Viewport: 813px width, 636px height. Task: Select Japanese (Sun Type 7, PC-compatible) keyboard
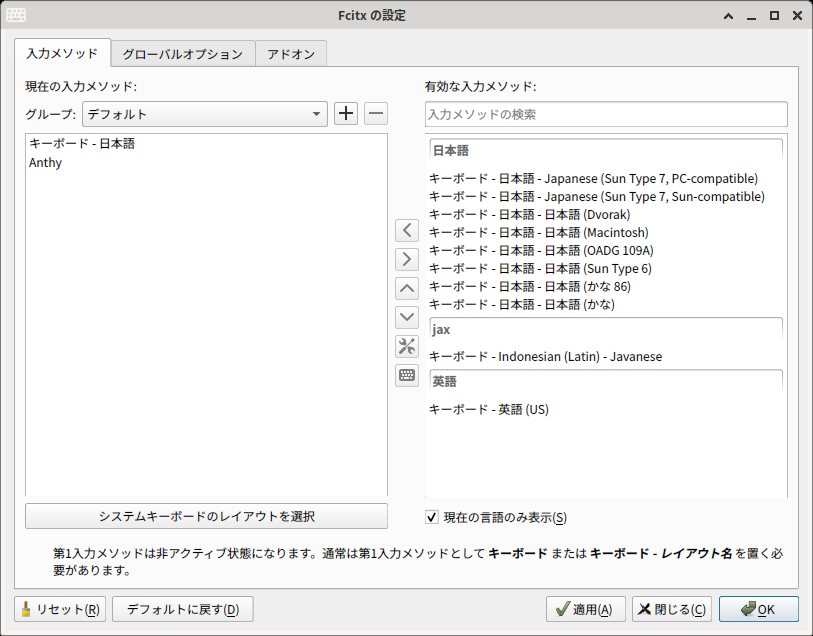[606, 178]
